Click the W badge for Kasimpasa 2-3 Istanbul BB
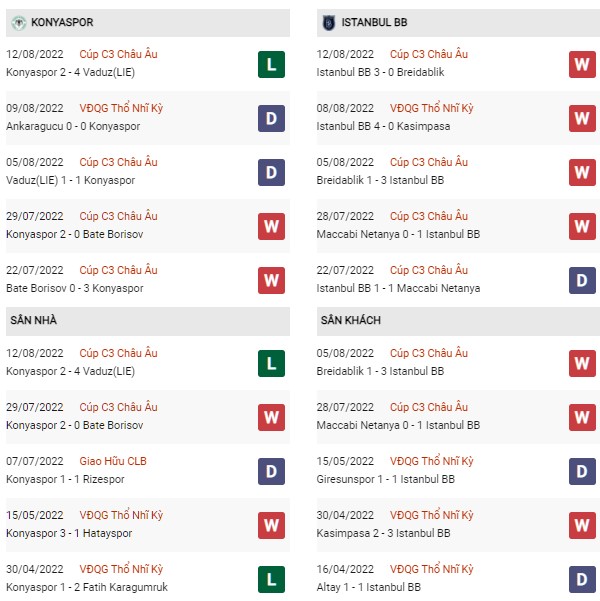This screenshot has height=601, width=600. tap(582, 525)
